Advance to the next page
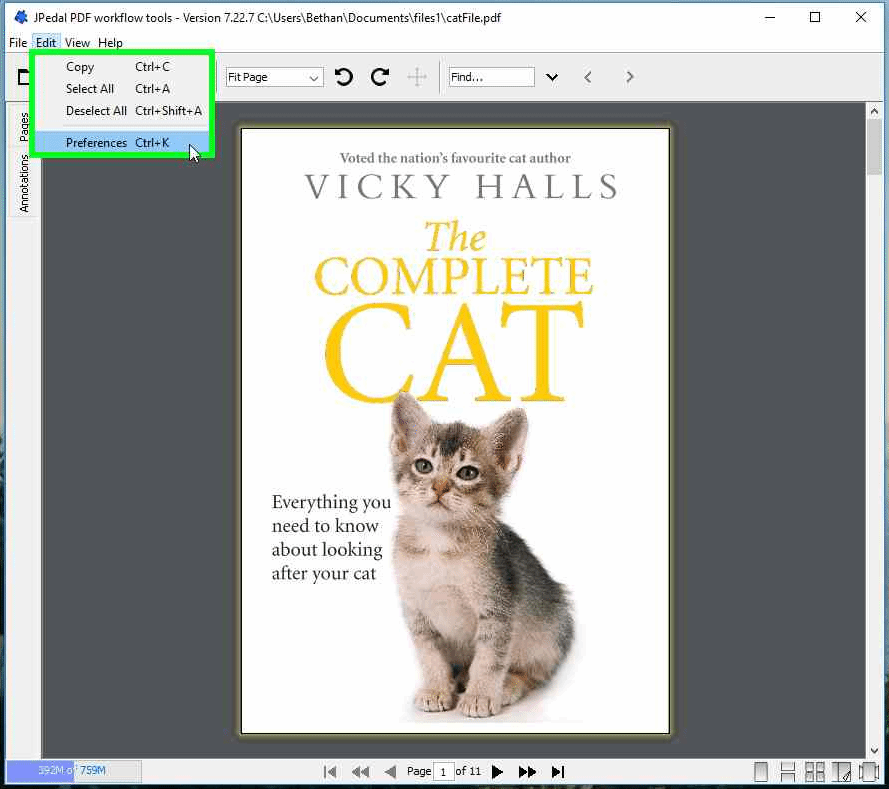 tap(497, 771)
